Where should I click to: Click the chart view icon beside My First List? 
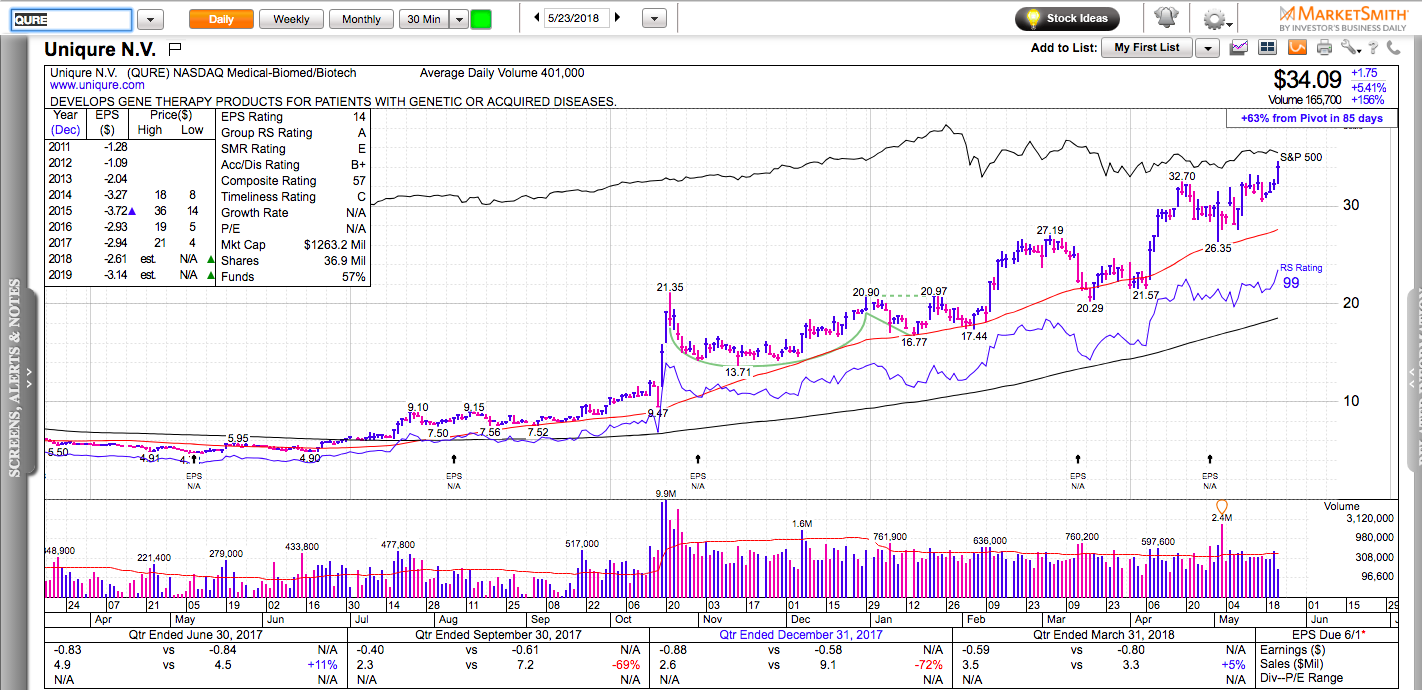pos(1239,47)
